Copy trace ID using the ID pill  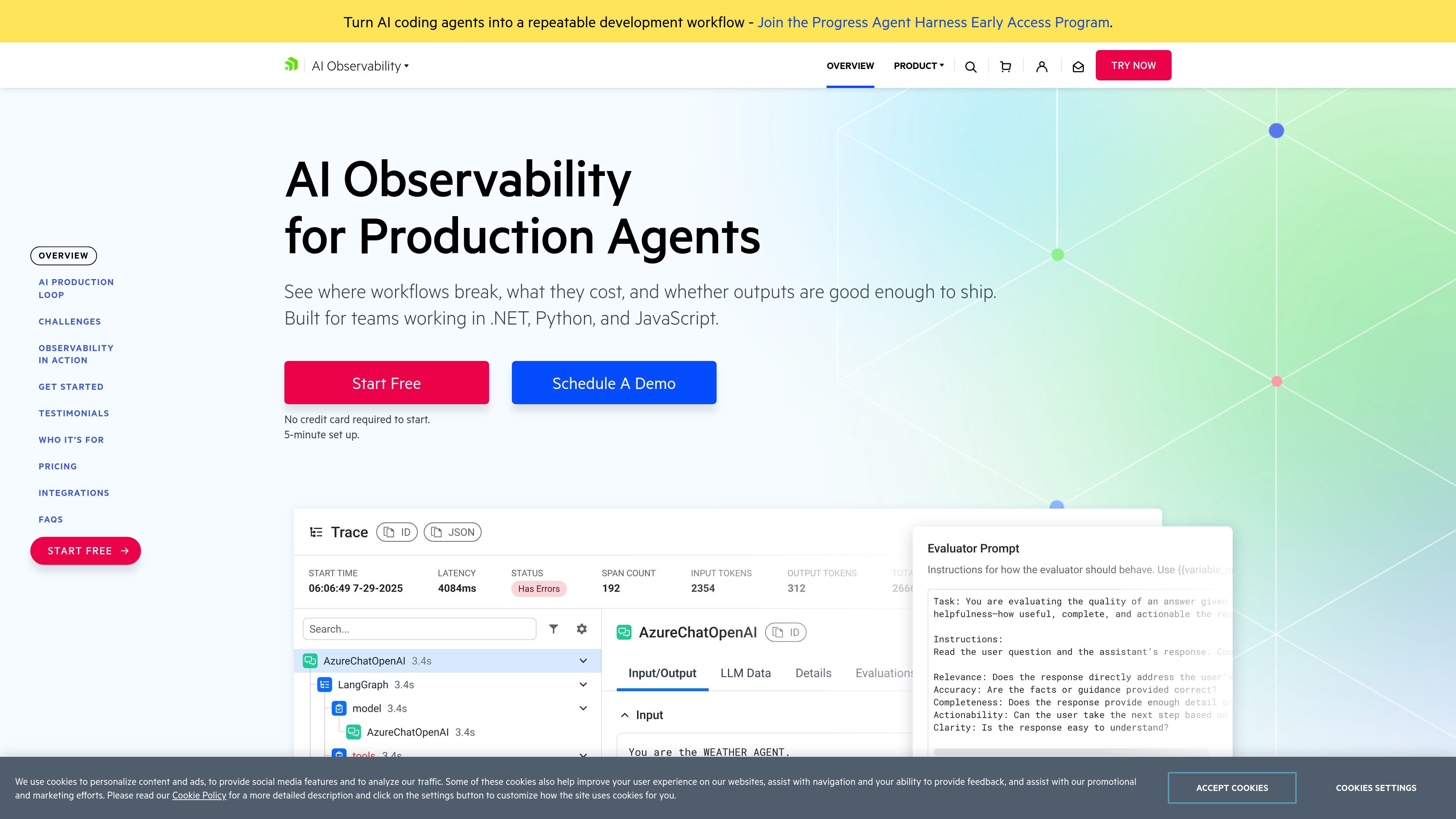click(397, 532)
